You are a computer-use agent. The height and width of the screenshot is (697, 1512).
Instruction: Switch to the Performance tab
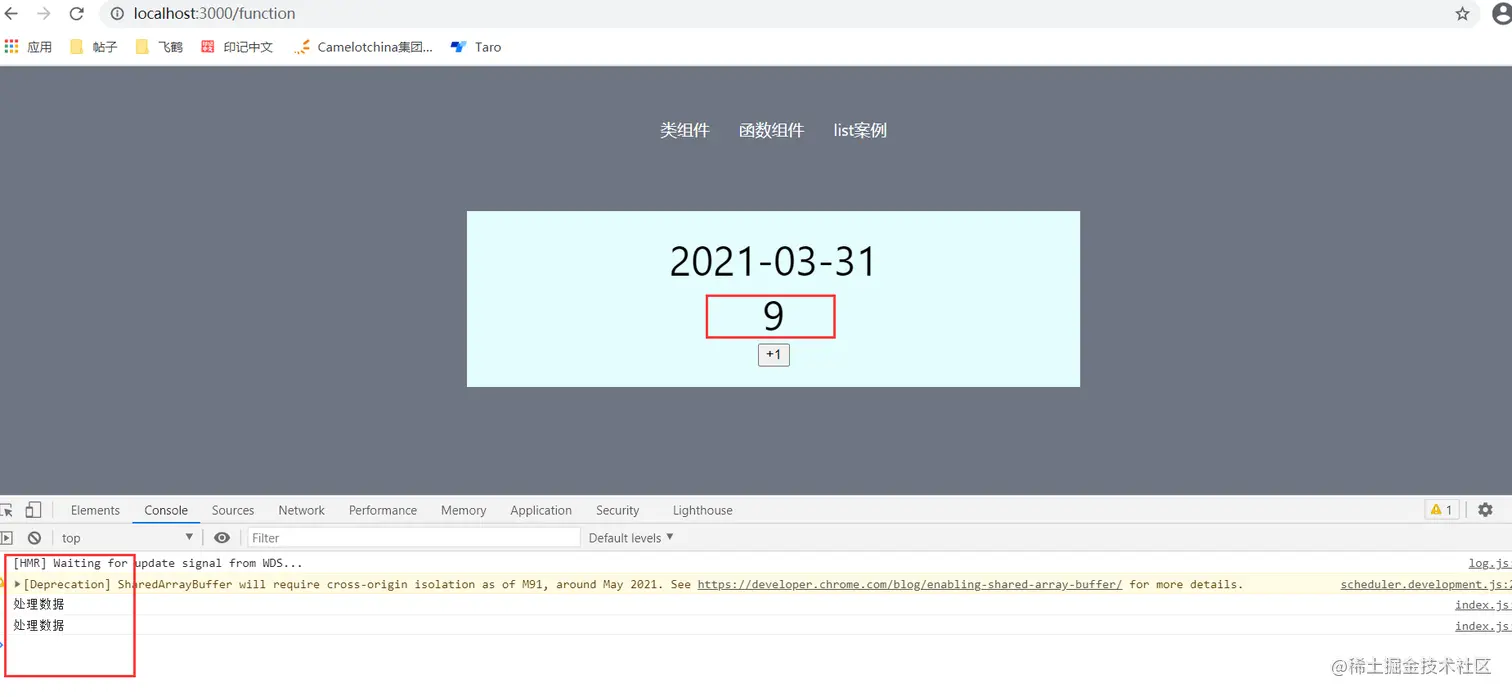click(383, 510)
